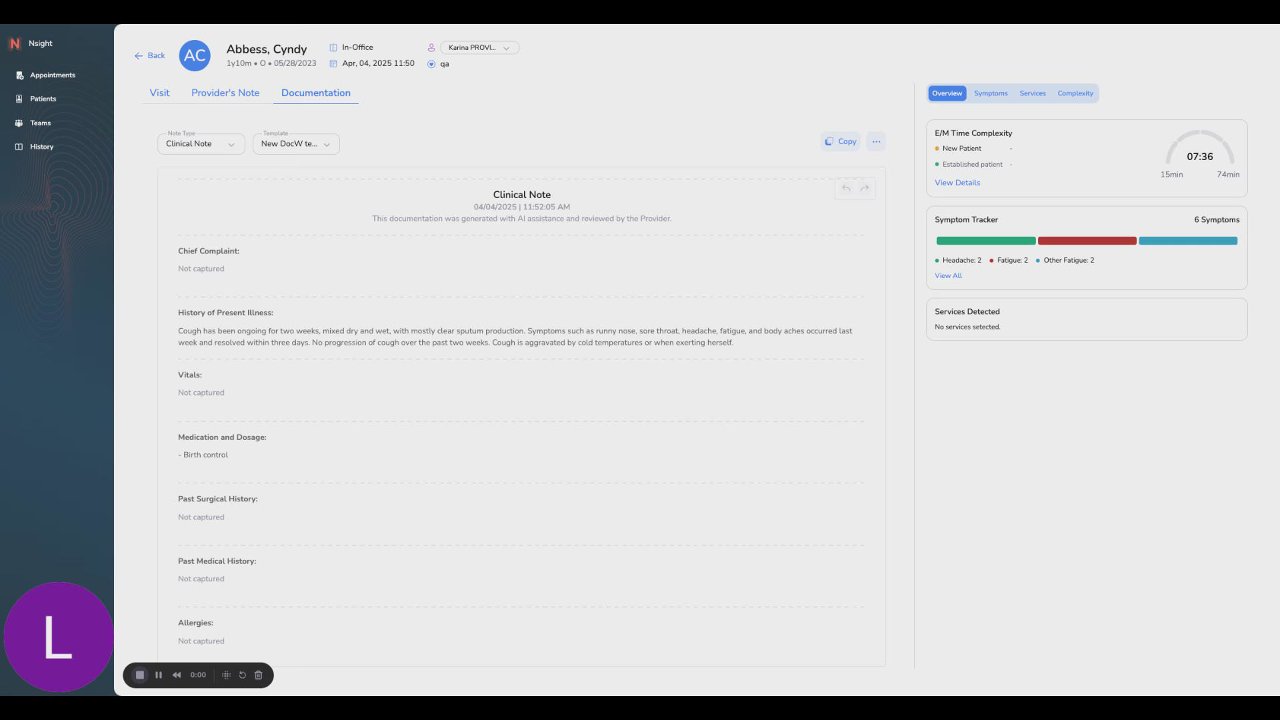Undo the last note edit
The image size is (1280, 720).
(846, 188)
